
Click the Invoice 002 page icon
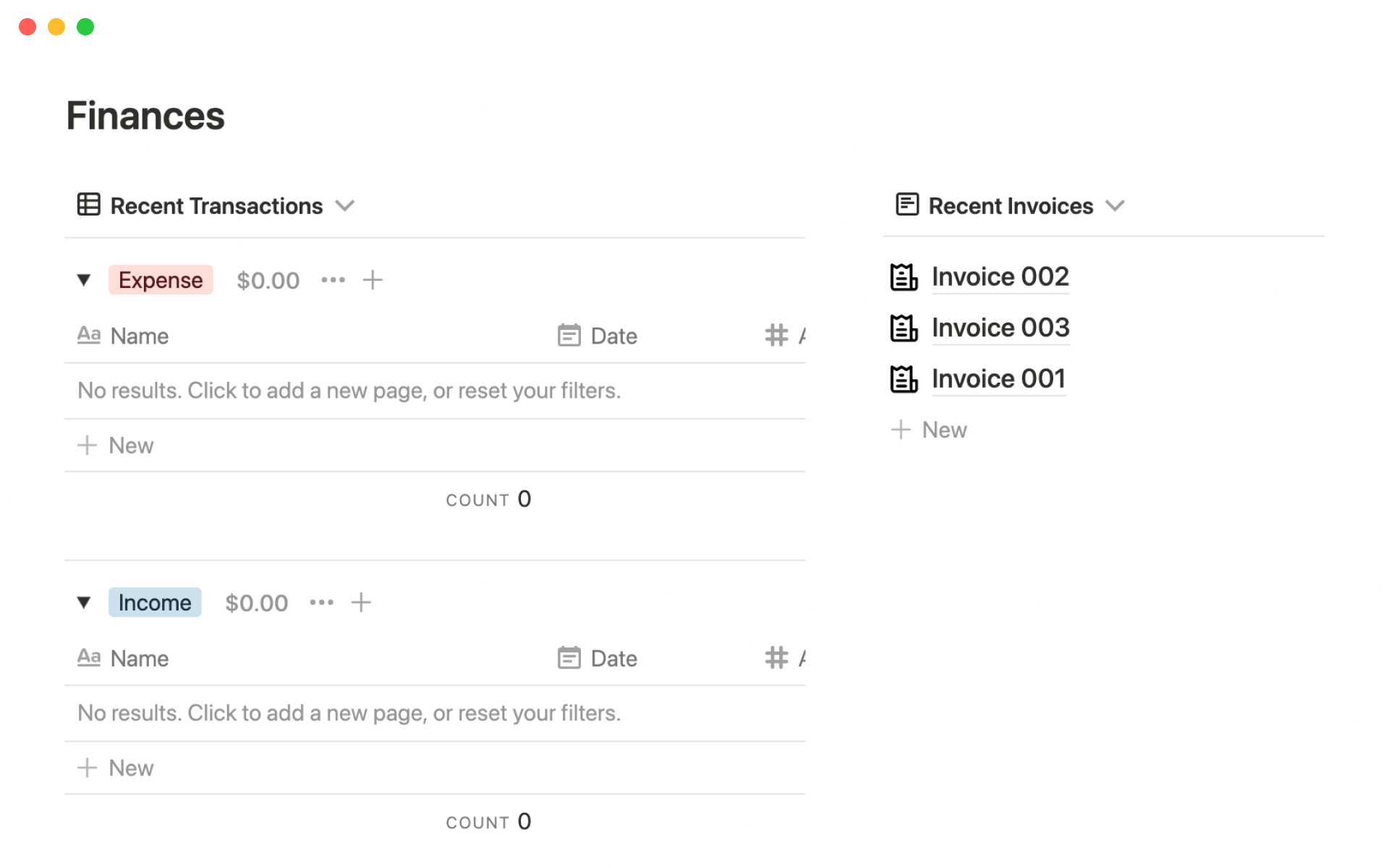(904, 277)
